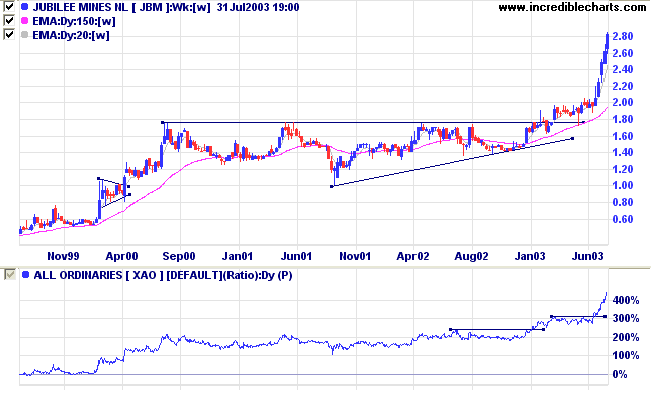Screen dimensions: 651x395
Task: Click the Nov99 time axis label
Action: pos(63,256)
